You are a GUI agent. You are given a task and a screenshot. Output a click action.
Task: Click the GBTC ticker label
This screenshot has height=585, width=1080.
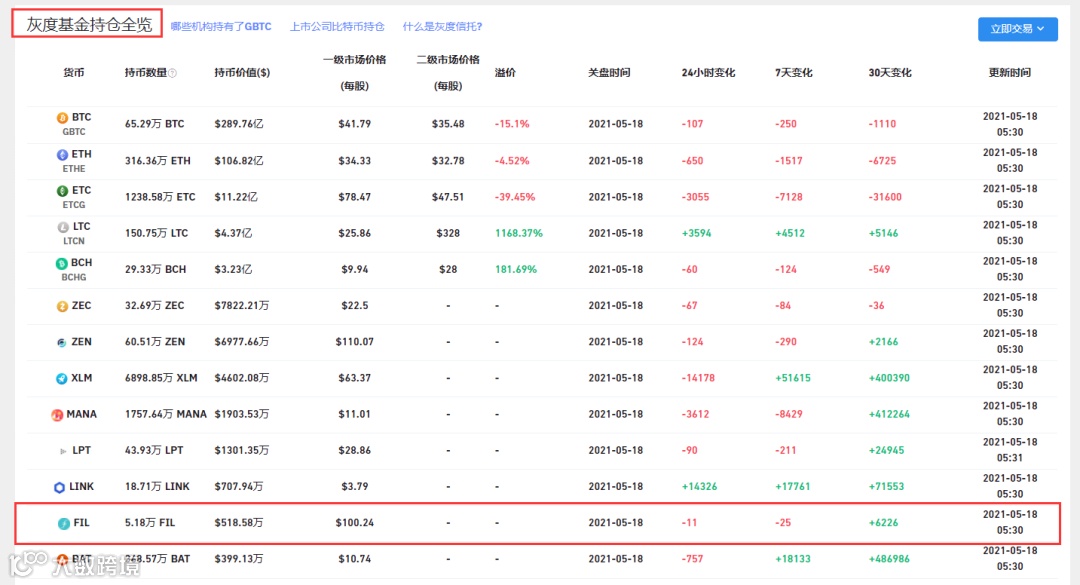coord(74,132)
